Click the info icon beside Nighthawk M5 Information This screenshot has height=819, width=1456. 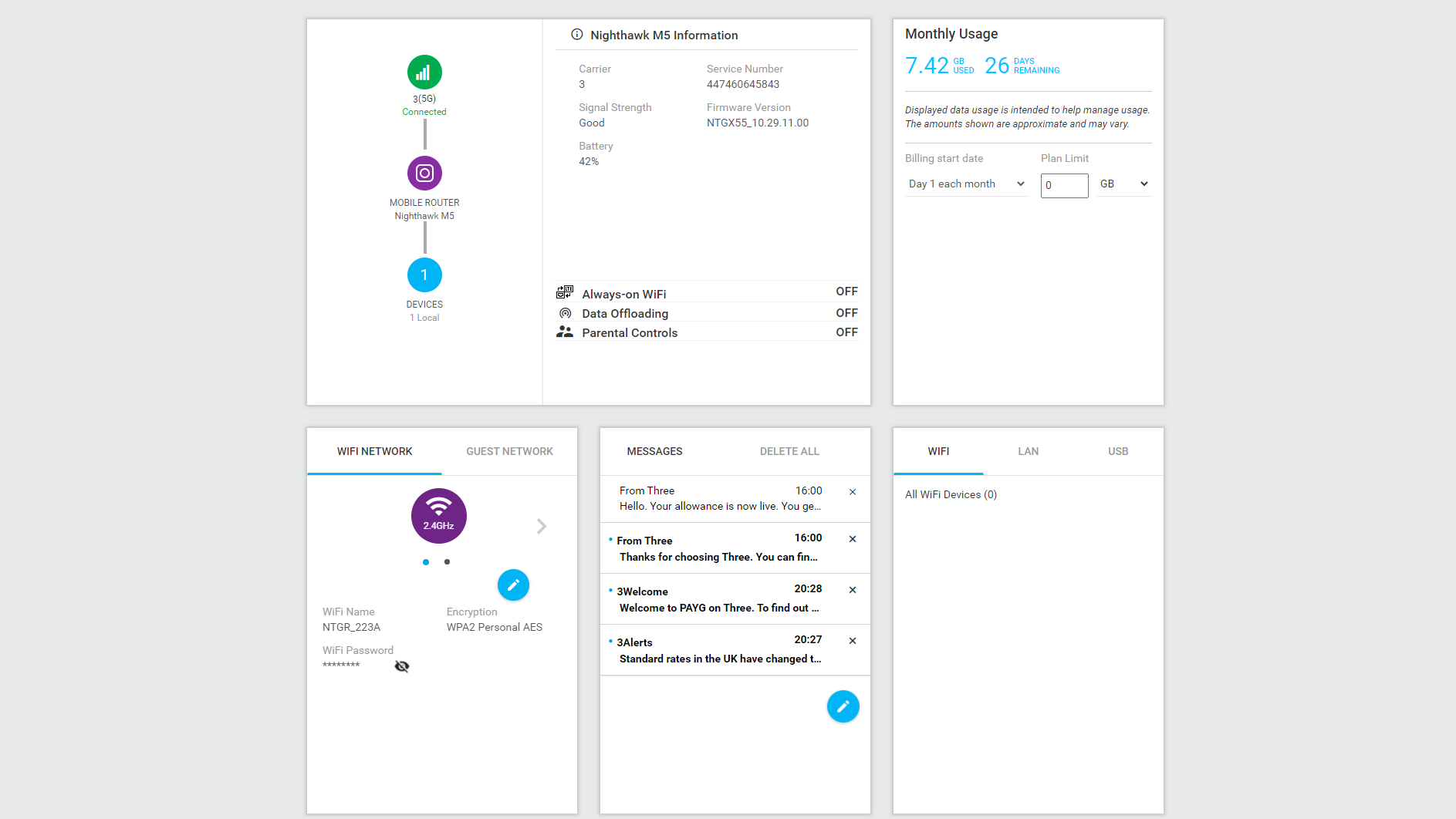(x=576, y=35)
